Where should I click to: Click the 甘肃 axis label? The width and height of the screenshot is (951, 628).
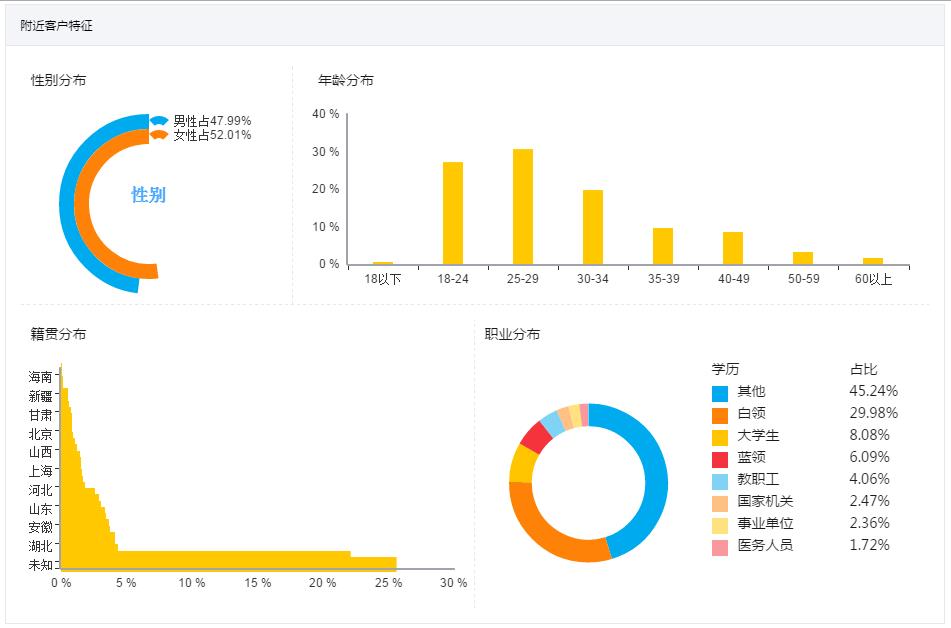(x=41, y=415)
